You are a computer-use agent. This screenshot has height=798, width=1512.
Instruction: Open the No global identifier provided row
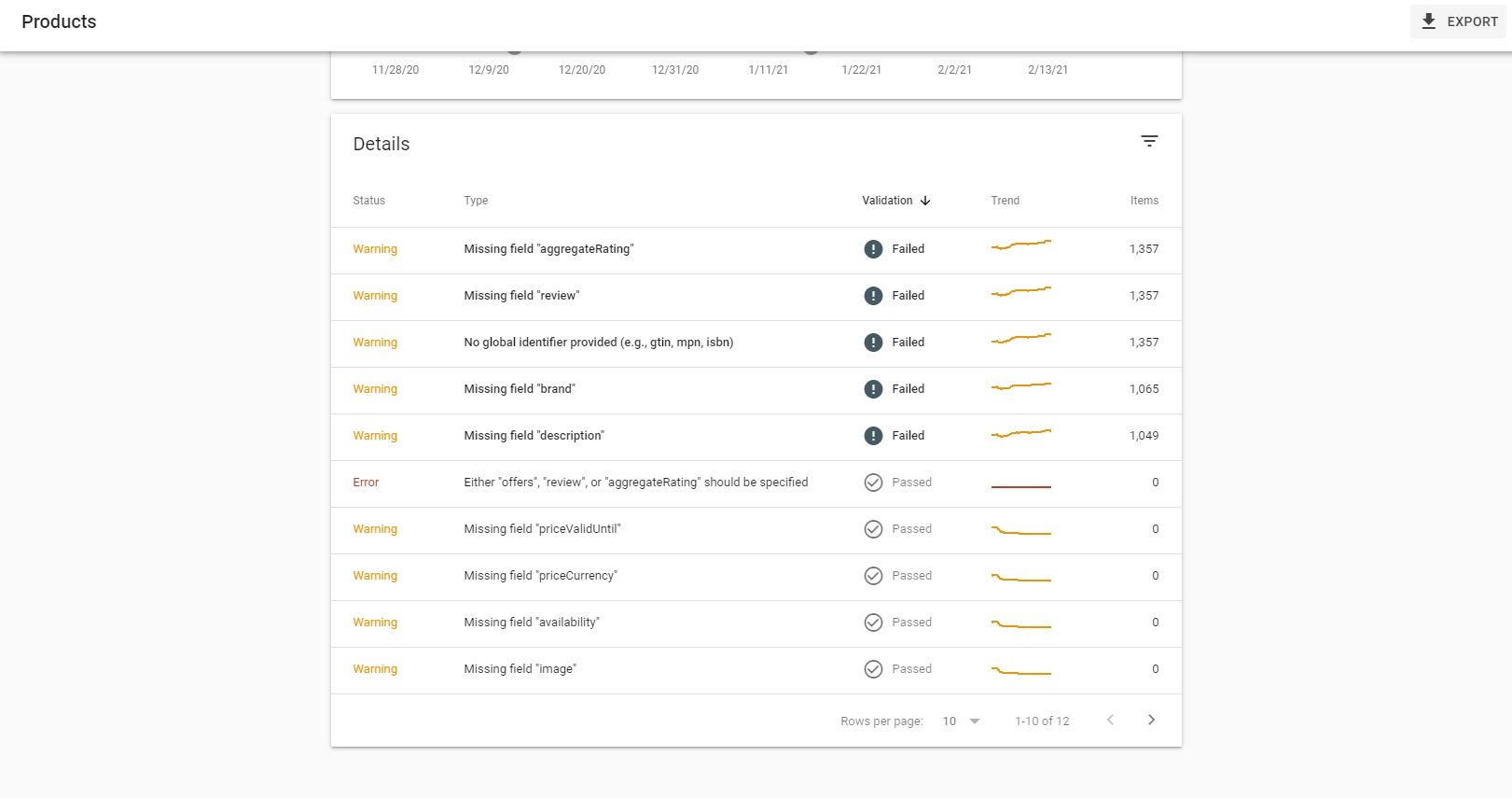598,343
